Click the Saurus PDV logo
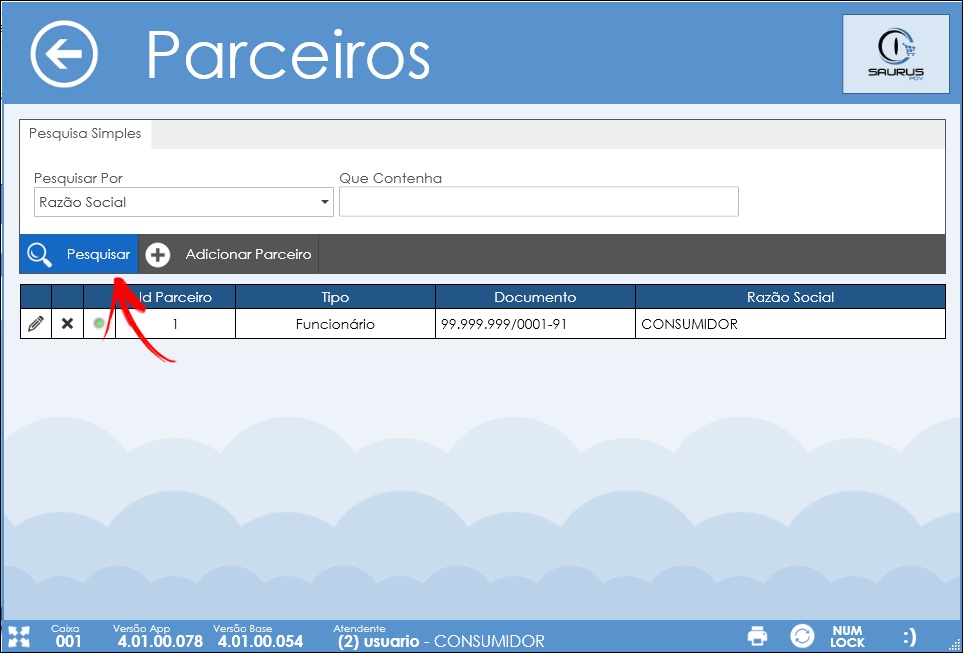Screen dimensions: 963x653 pyautogui.click(x=896, y=54)
